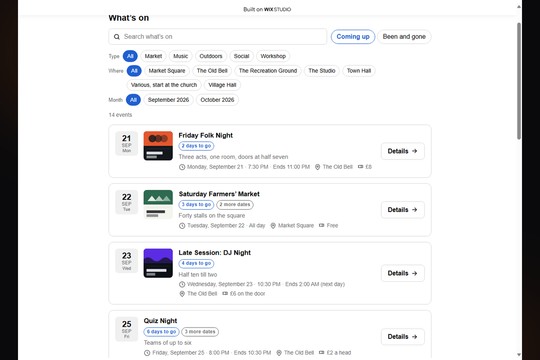The height and width of the screenshot is (360, 540).
Task: Open the Quiz Night title
Action: [x=160, y=321]
